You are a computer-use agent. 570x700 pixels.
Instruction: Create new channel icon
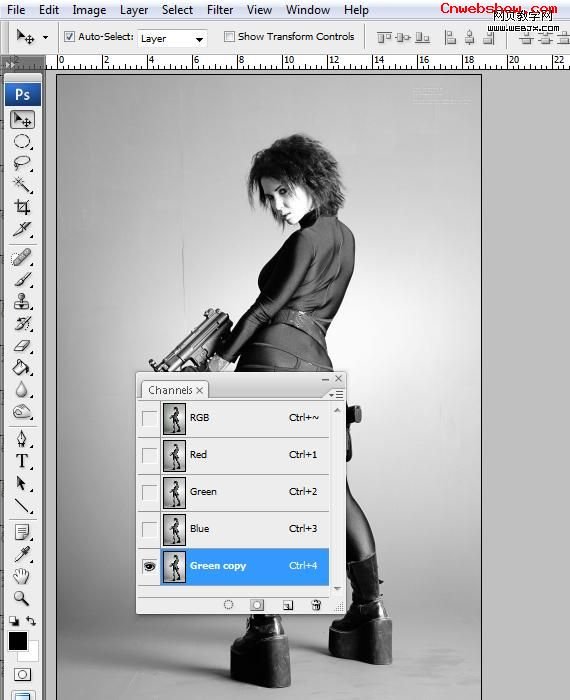pos(288,605)
